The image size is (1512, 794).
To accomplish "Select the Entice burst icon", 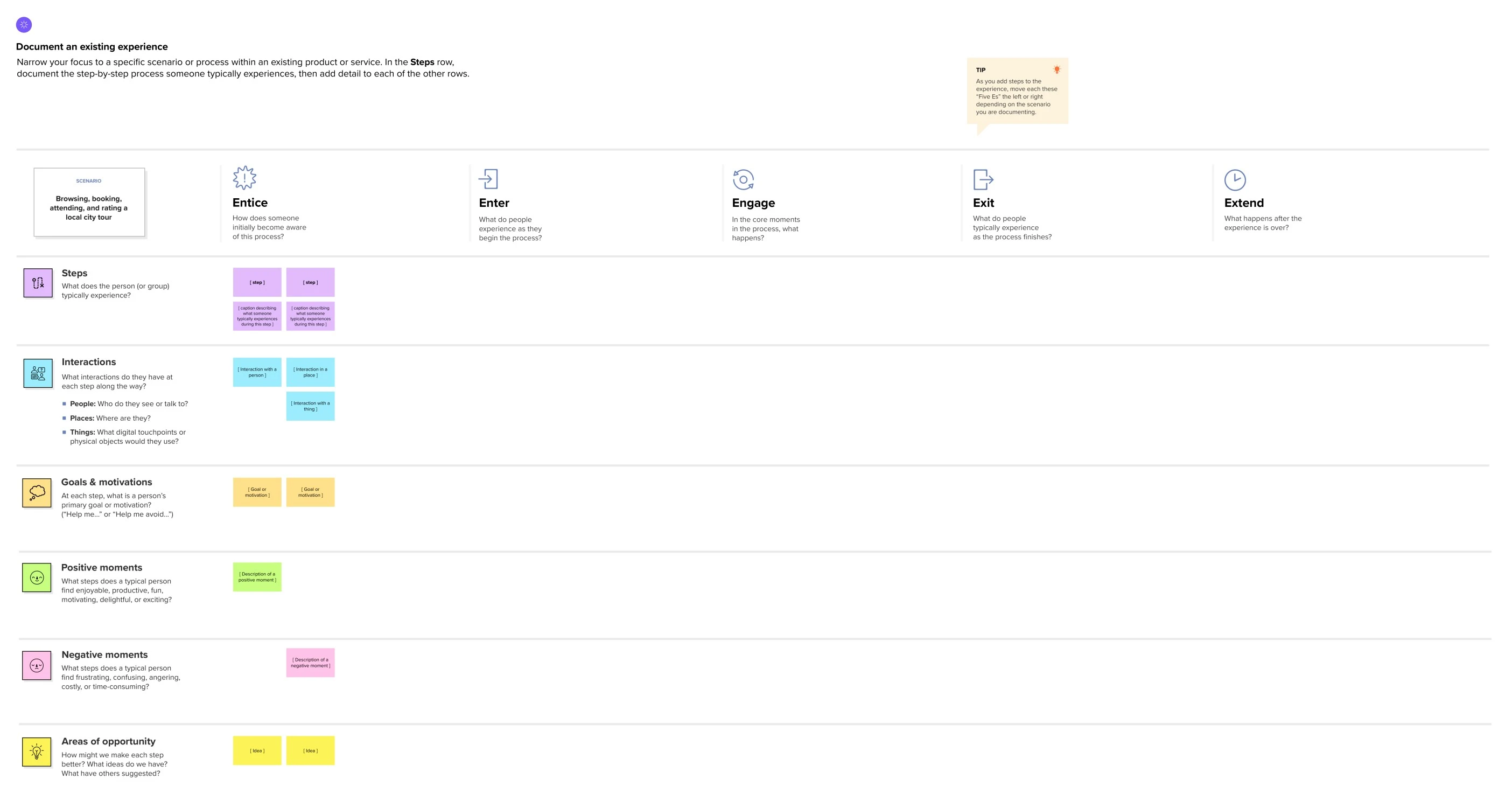I will (x=244, y=177).
